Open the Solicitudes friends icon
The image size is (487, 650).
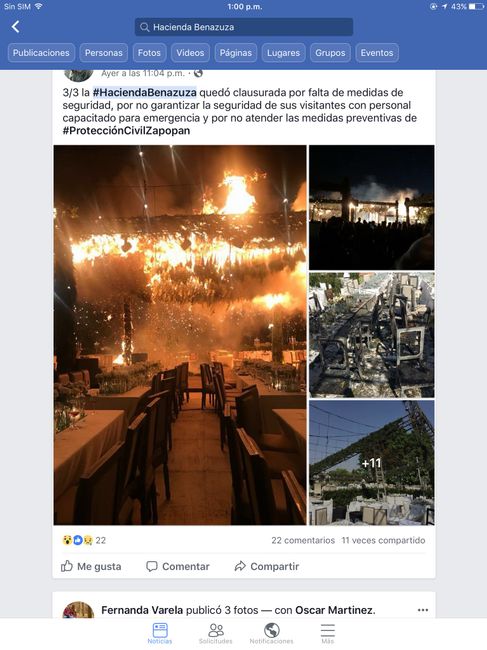216,633
